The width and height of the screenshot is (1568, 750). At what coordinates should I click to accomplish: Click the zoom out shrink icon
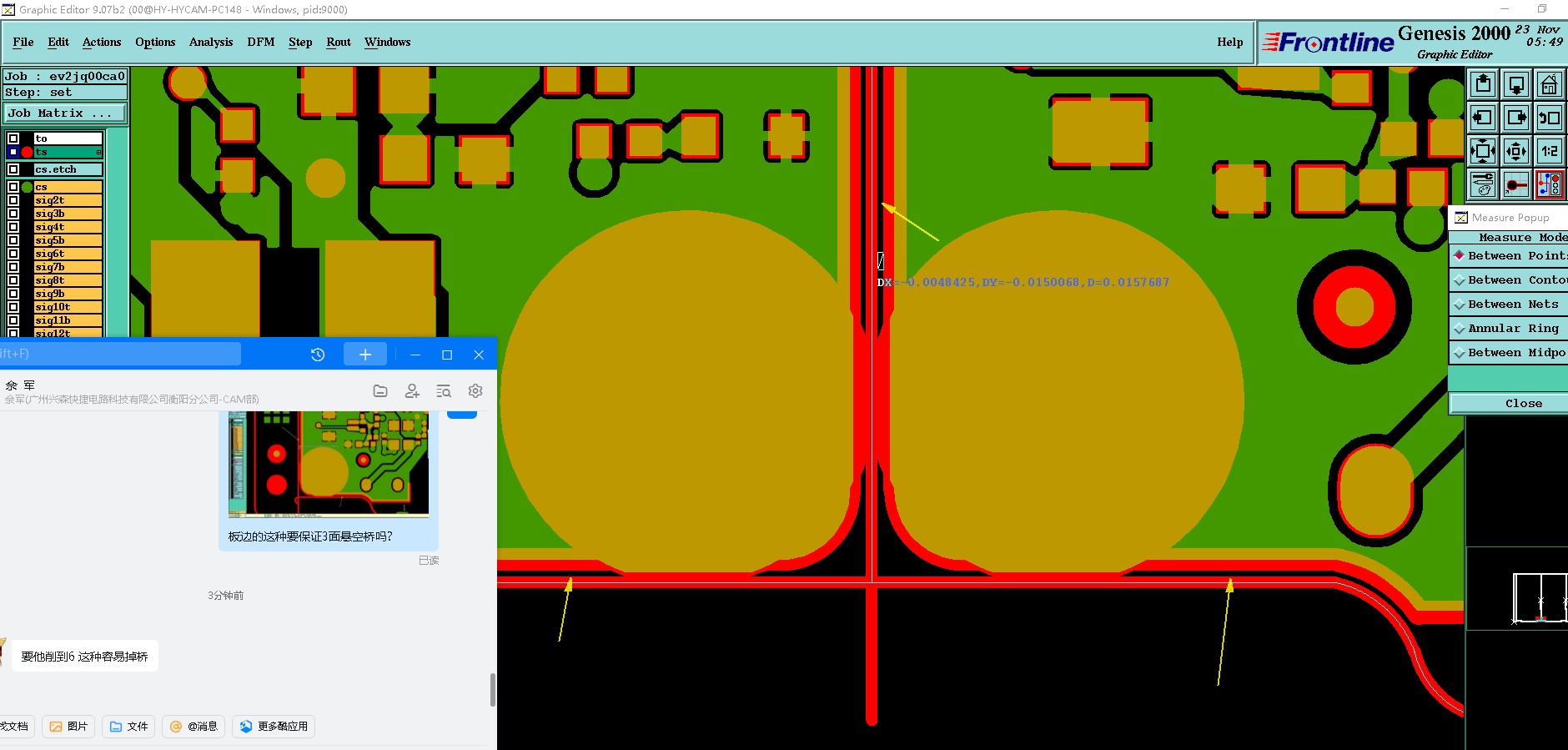click(x=1516, y=151)
